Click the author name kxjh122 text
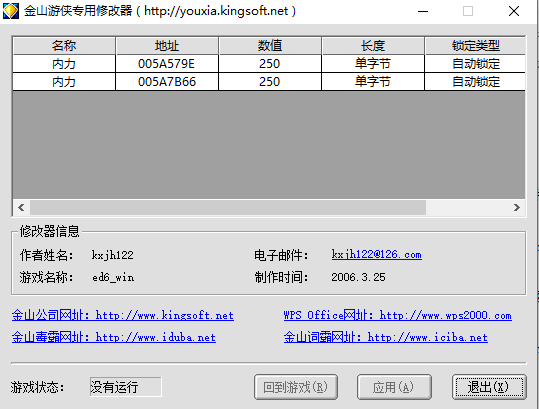 click(112, 255)
